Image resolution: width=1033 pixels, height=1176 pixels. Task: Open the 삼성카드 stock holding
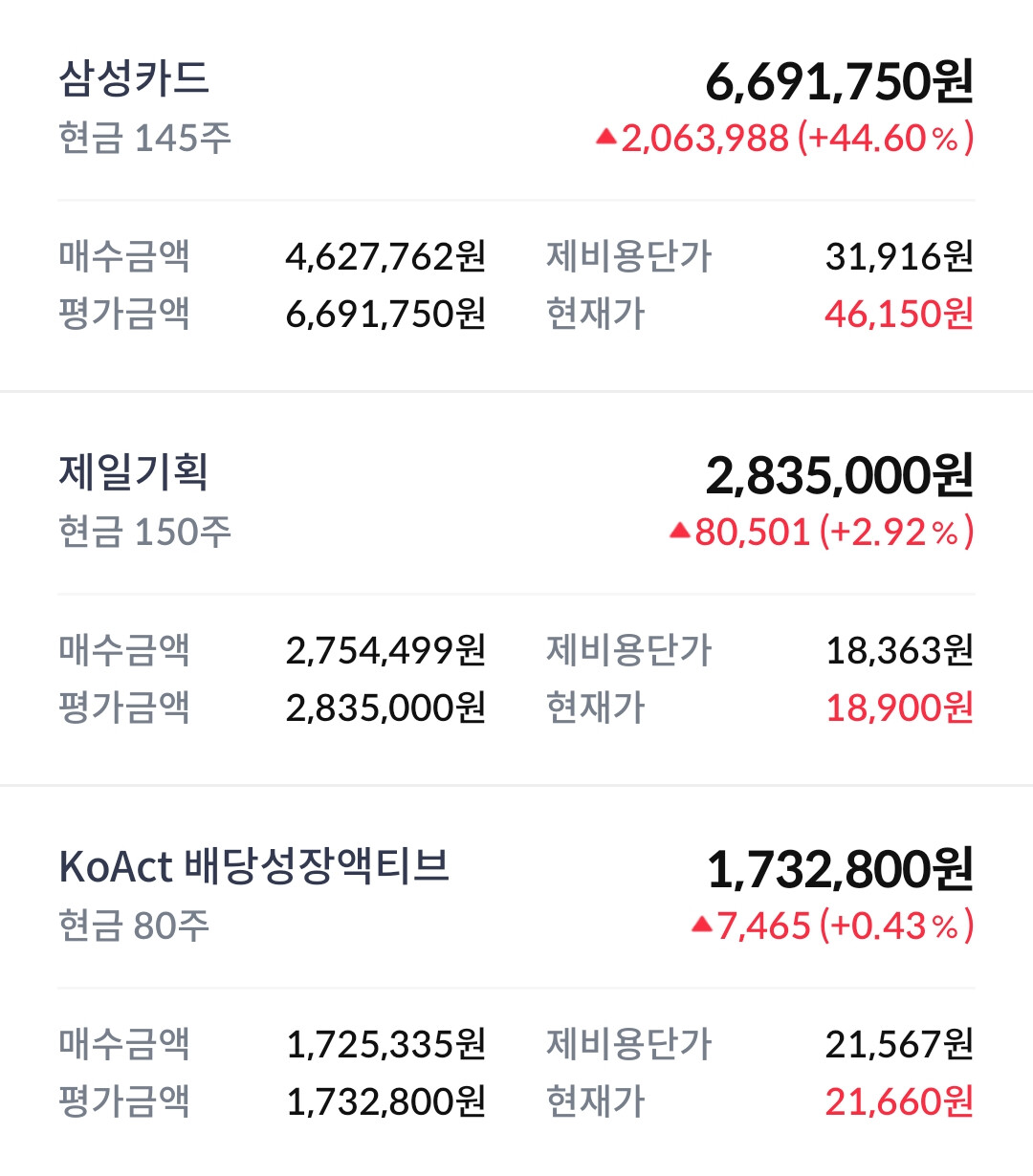click(134, 78)
